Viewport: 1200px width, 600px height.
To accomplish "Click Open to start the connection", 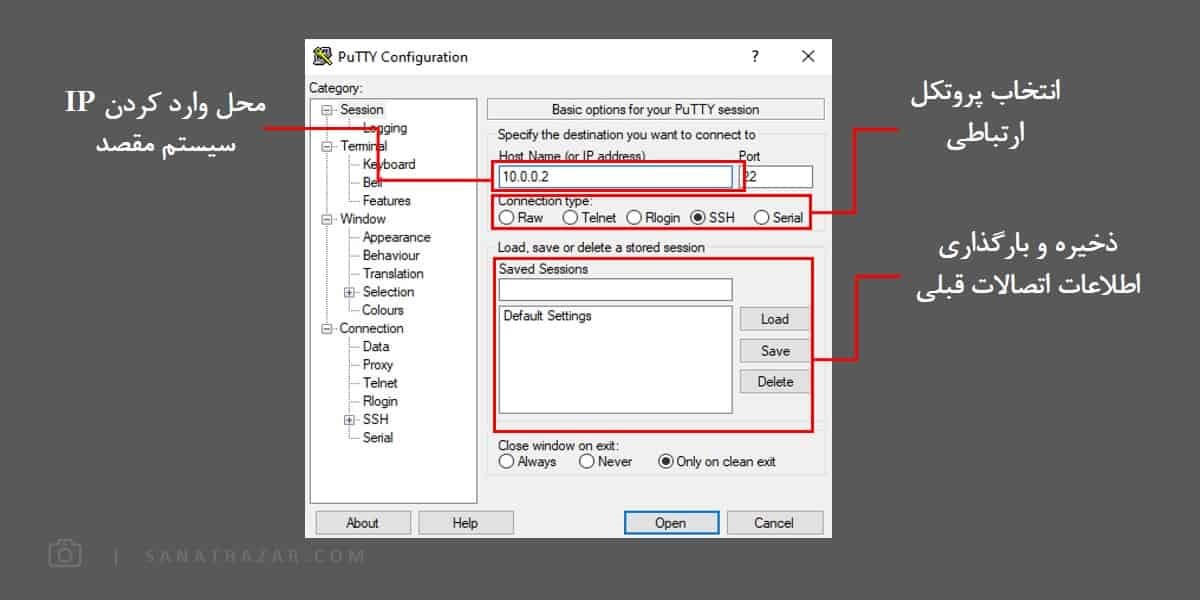I will 671,523.
